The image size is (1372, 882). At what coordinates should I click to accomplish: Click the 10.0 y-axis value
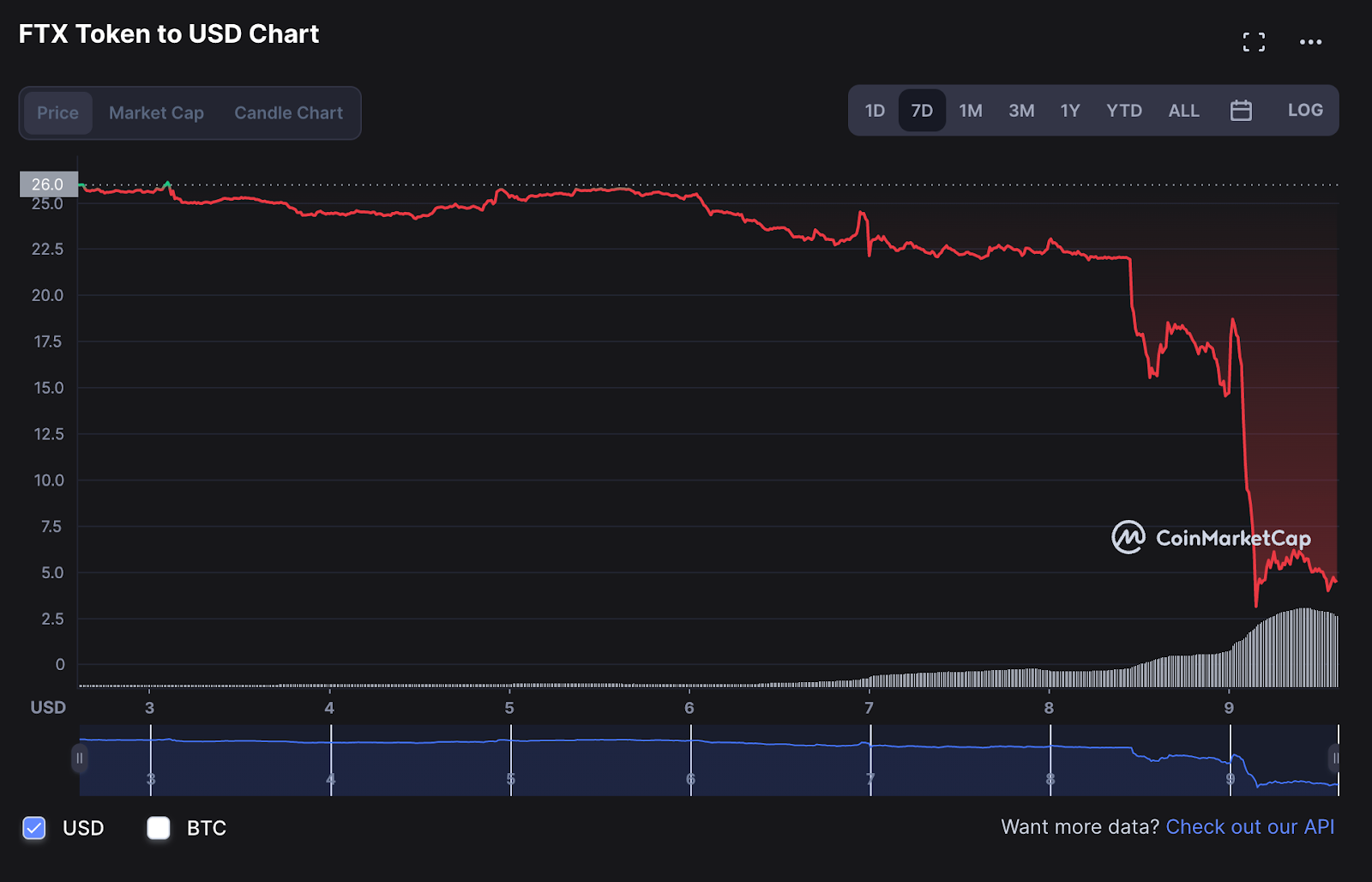(x=48, y=480)
